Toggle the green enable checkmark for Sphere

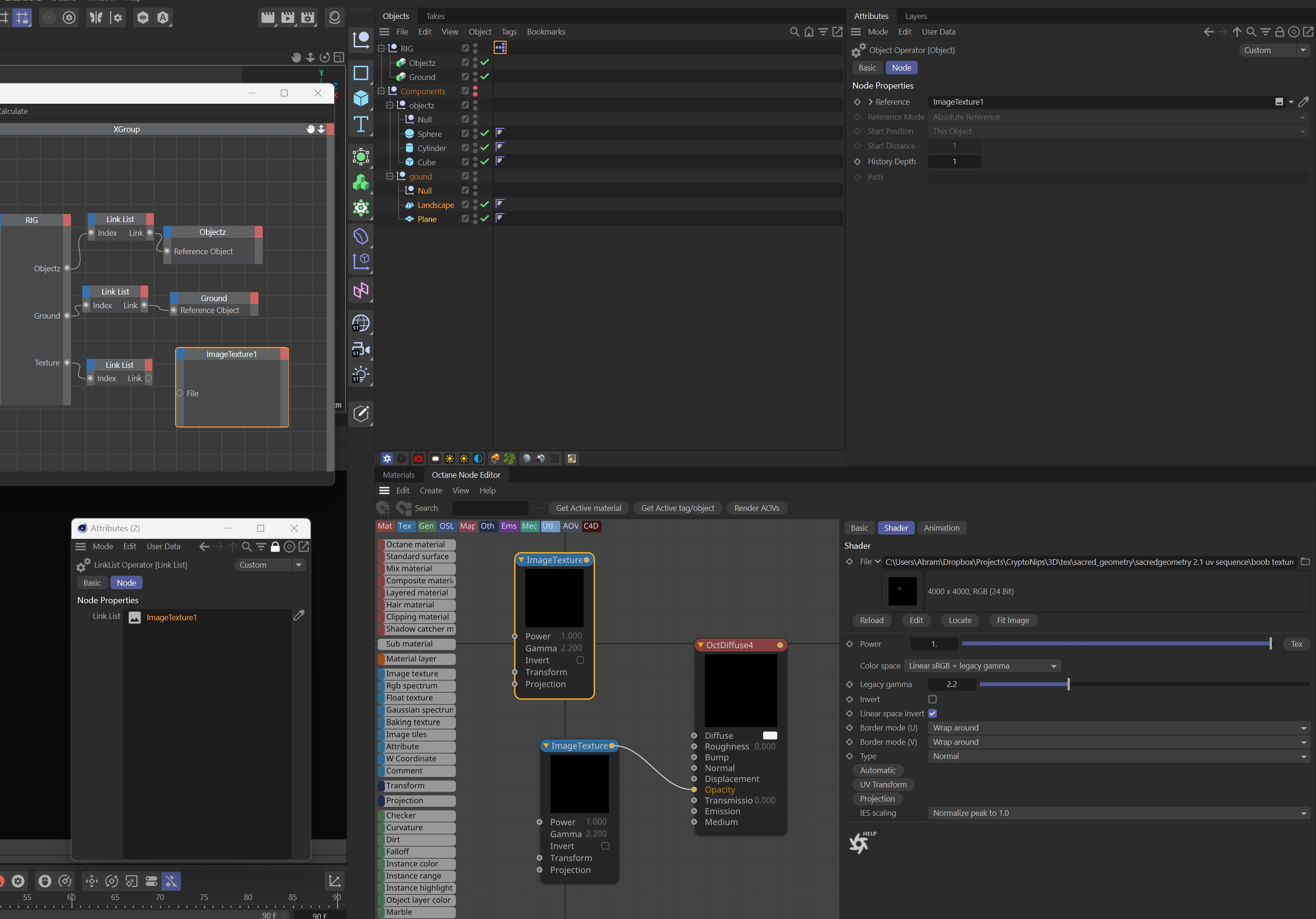[x=485, y=134]
